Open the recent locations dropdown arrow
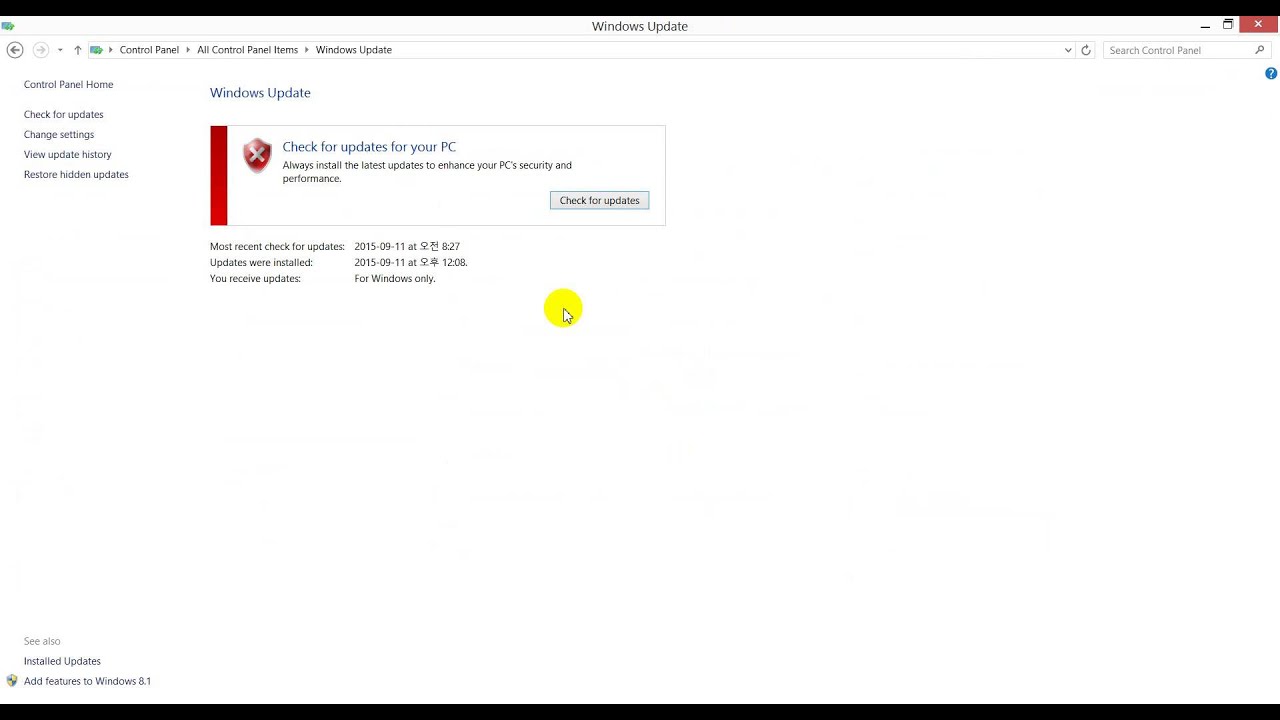Image resolution: width=1280 pixels, height=720 pixels. click(x=60, y=50)
